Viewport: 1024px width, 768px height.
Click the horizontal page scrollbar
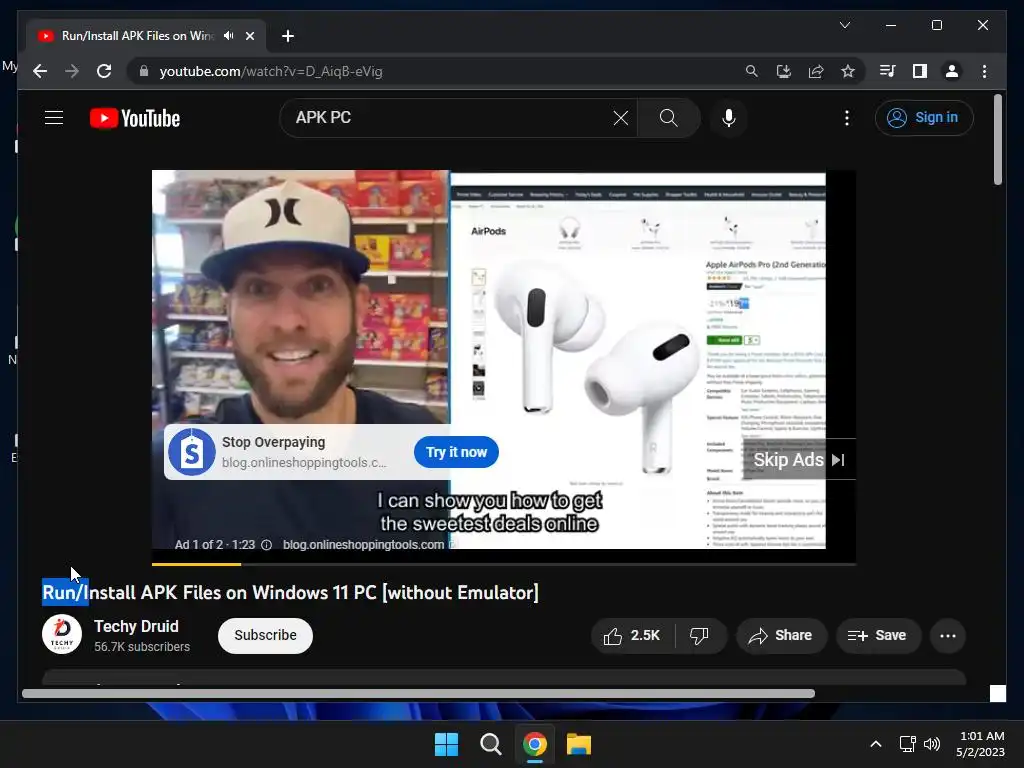[419, 694]
